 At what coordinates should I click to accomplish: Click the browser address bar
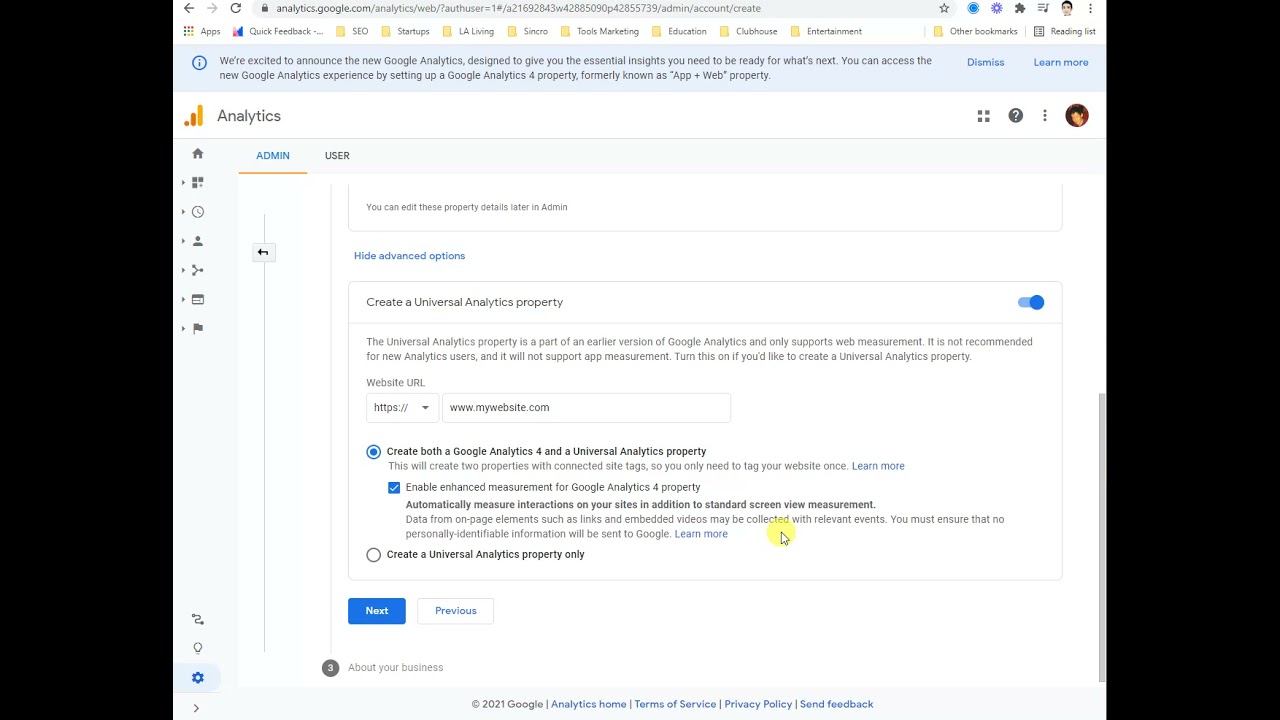pos(595,8)
